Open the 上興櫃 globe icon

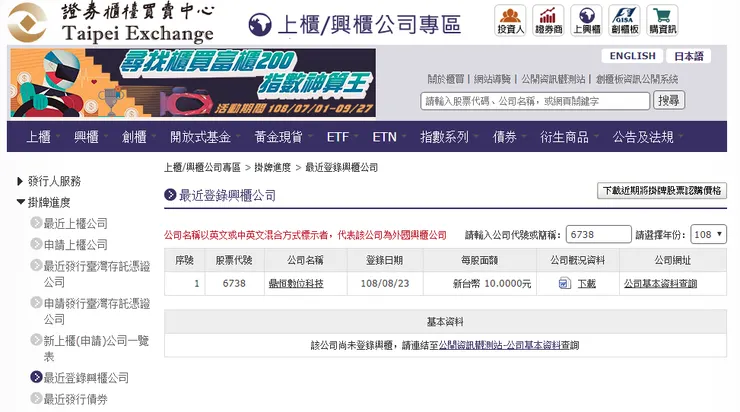[x=586, y=20]
